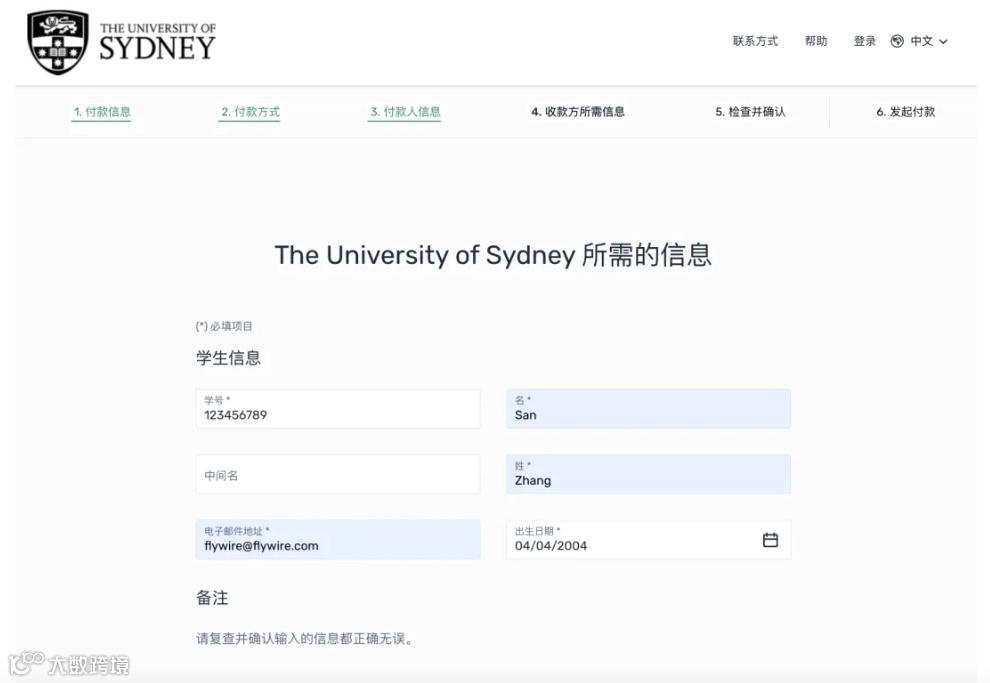Click the page title 'The University of Sydney 所需的信息'
The width and height of the screenshot is (990, 683).
(x=493, y=255)
